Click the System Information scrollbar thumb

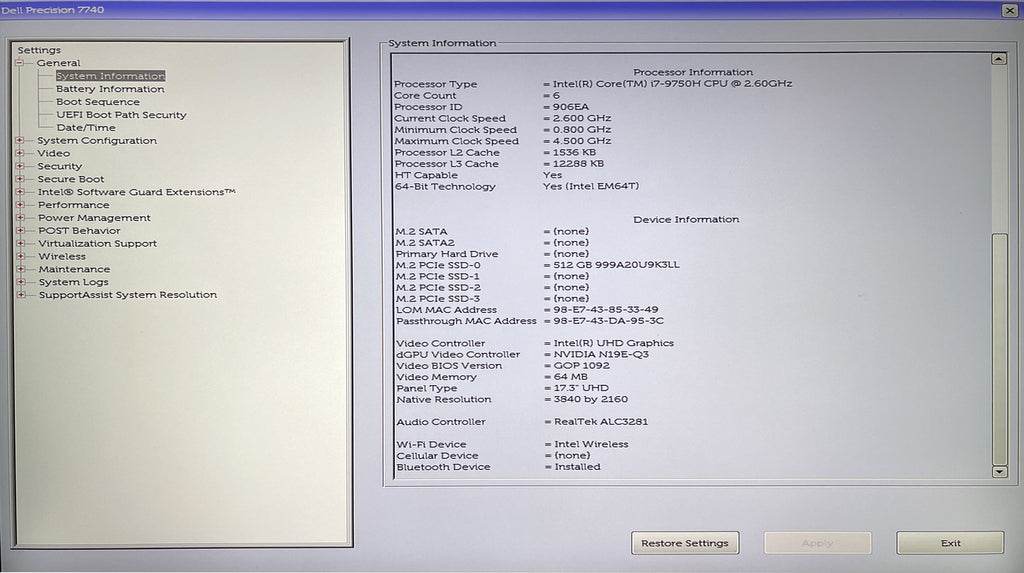coord(999,349)
